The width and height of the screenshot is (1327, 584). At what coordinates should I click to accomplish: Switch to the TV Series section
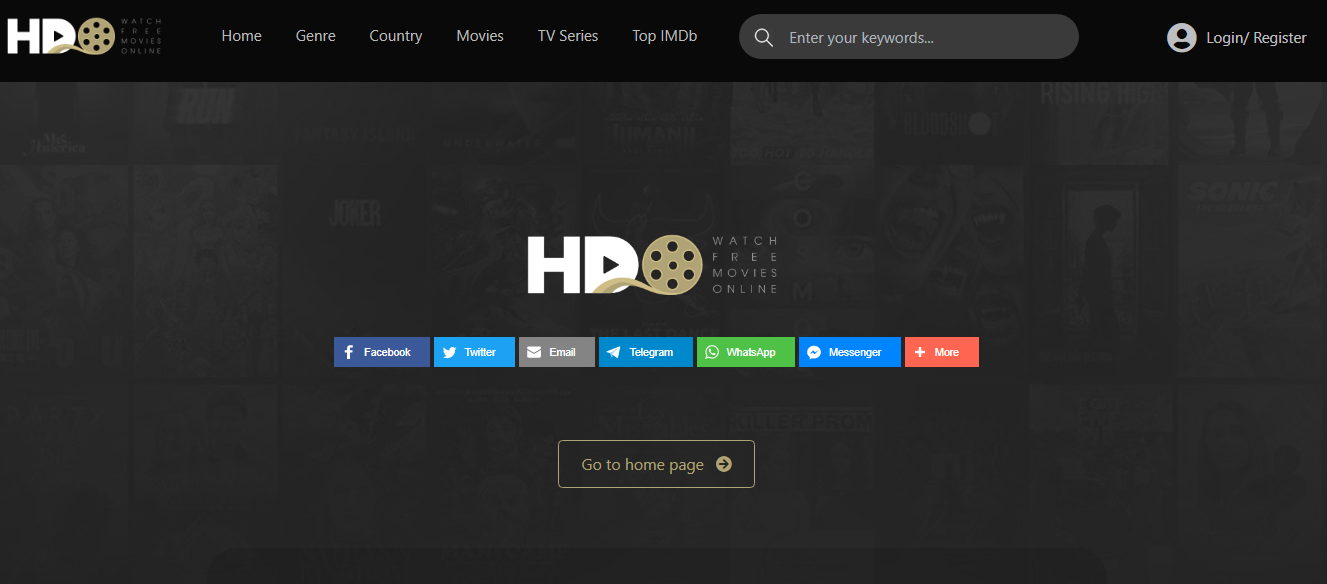[x=567, y=36]
